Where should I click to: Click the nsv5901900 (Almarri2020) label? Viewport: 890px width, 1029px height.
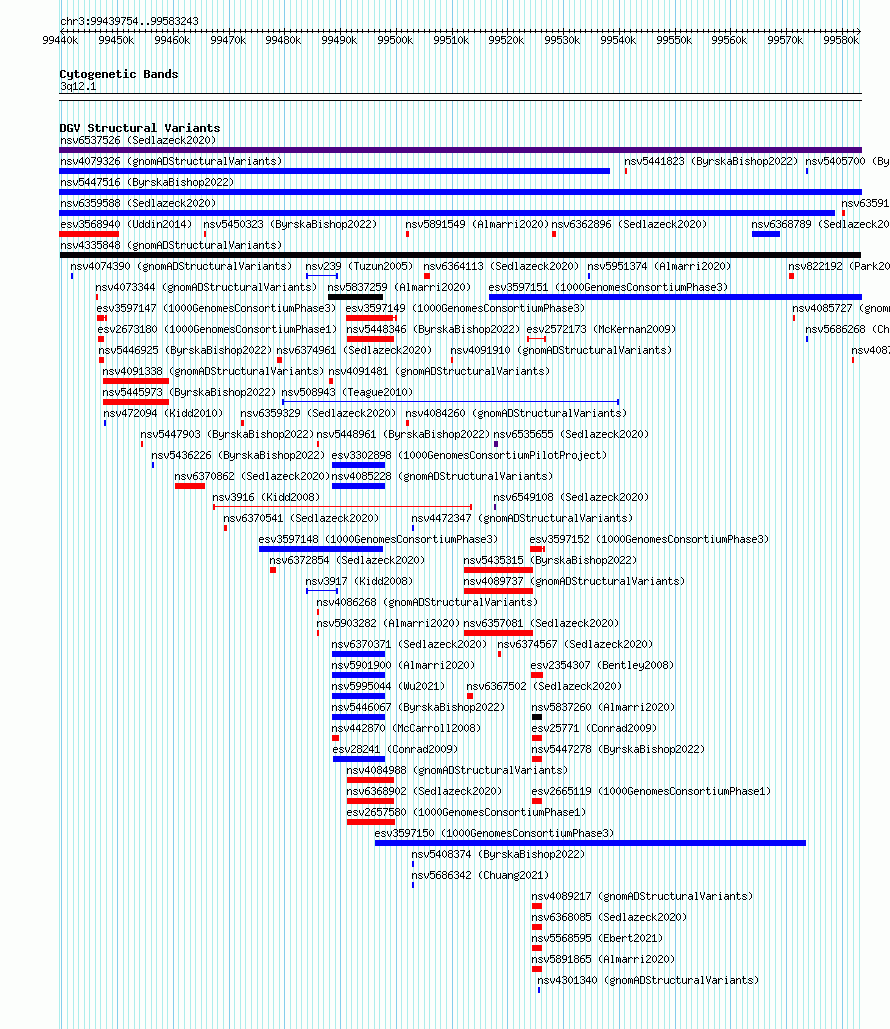[x=403, y=665]
